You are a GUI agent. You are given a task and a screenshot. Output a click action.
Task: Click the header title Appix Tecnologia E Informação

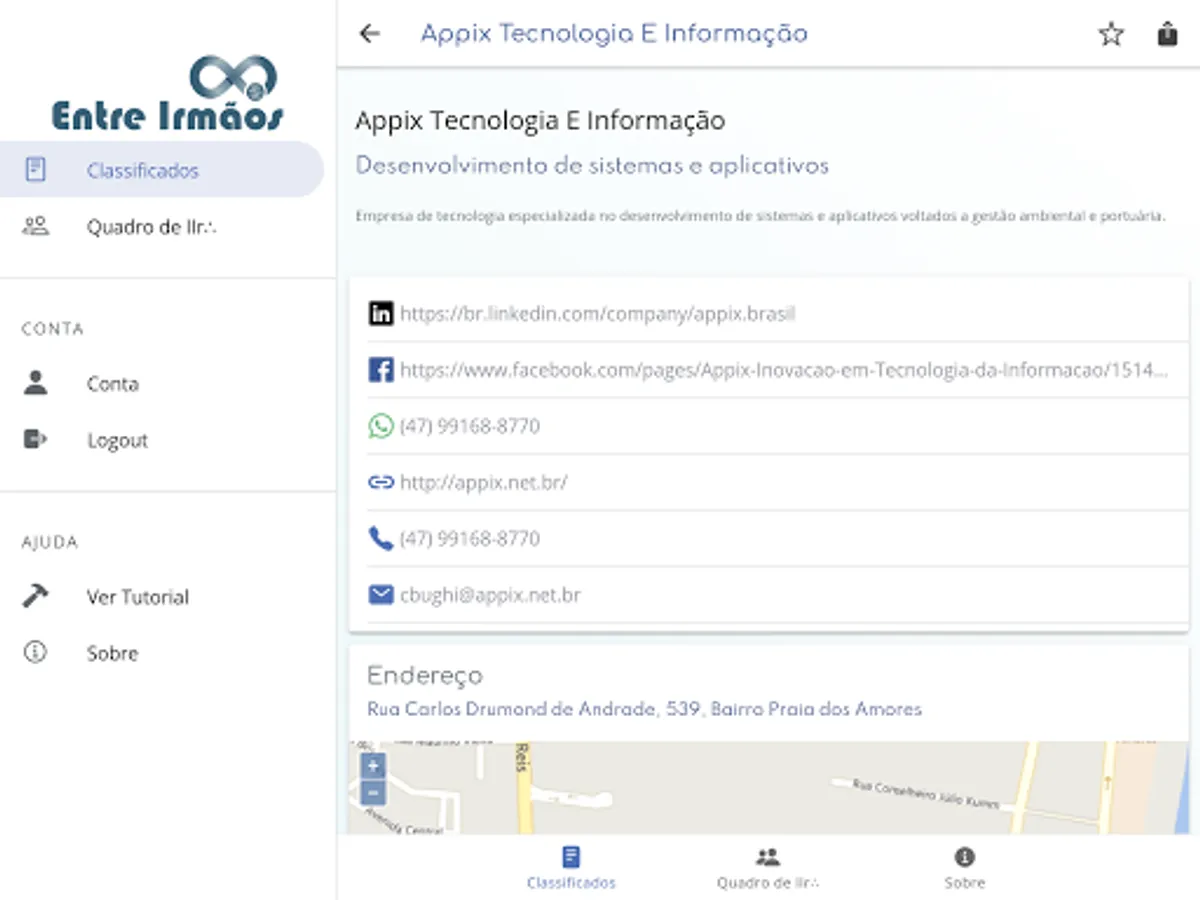click(x=614, y=33)
